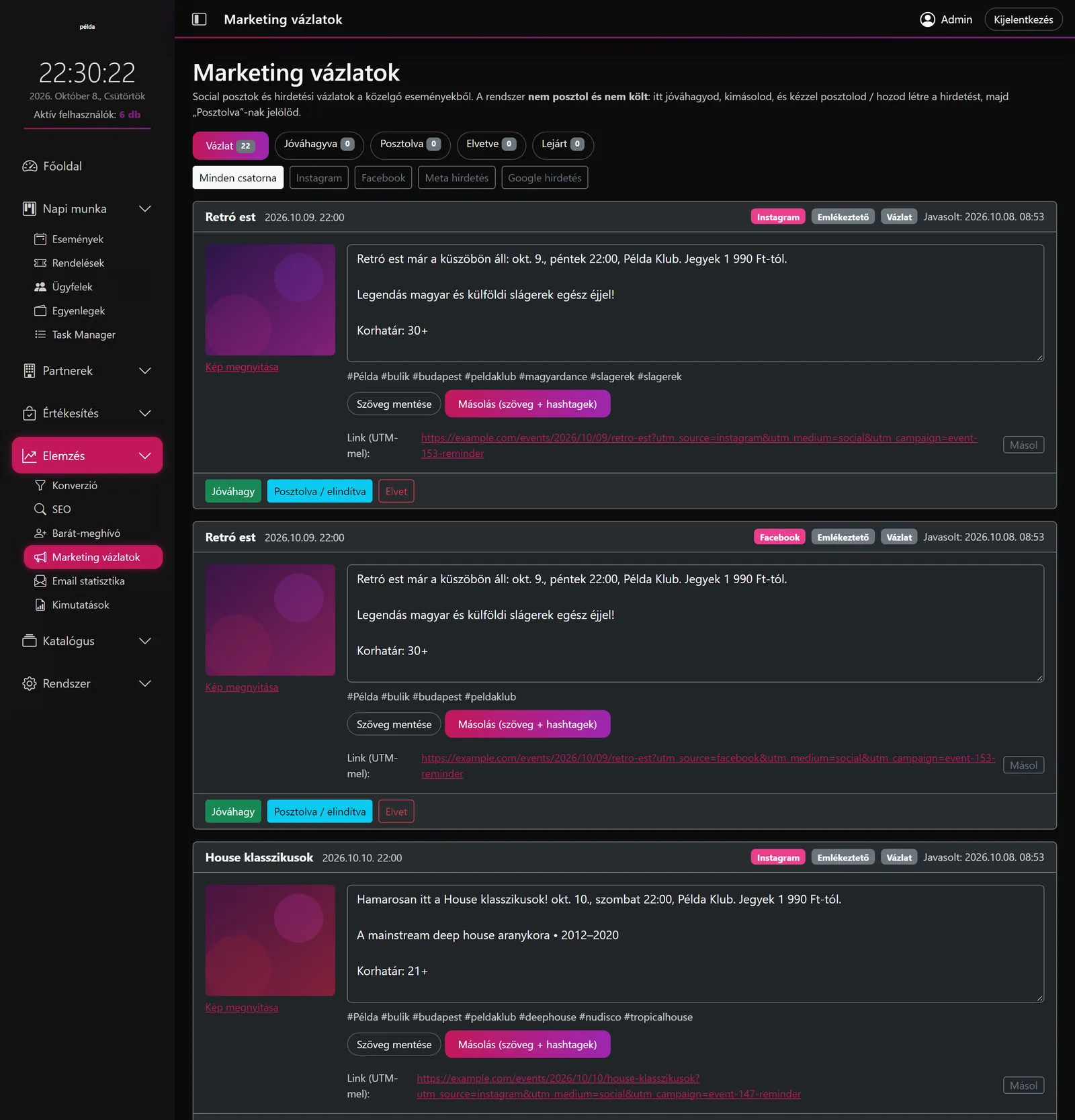The image size is (1075, 1120).
Task: Select Marketing vázlatok megaphone icon
Action: coord(40,557)
